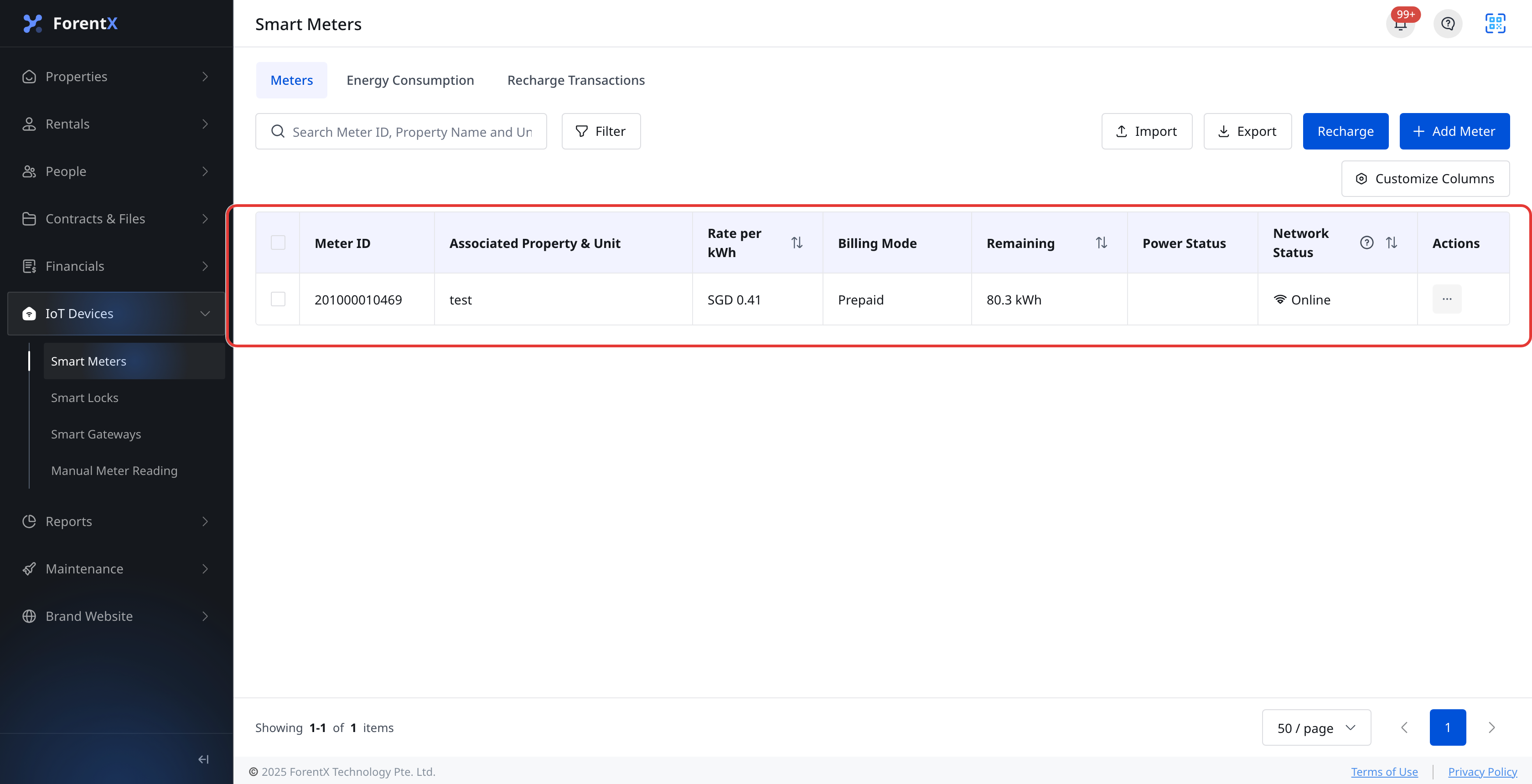
Task: Expand the Rentals menu
Action: 116,124
